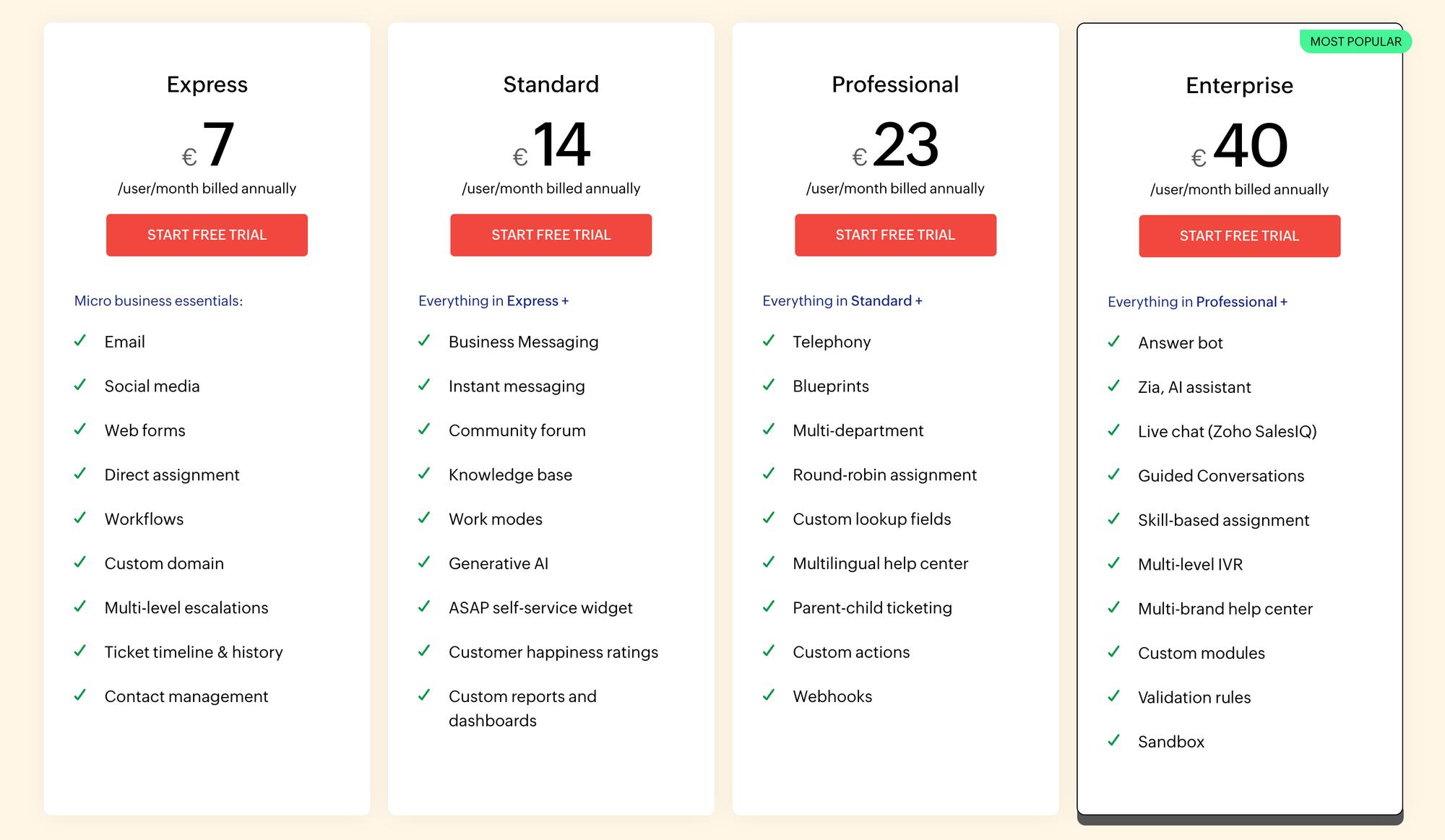Click the checkmark next to Business Messaging

(425, 341)
